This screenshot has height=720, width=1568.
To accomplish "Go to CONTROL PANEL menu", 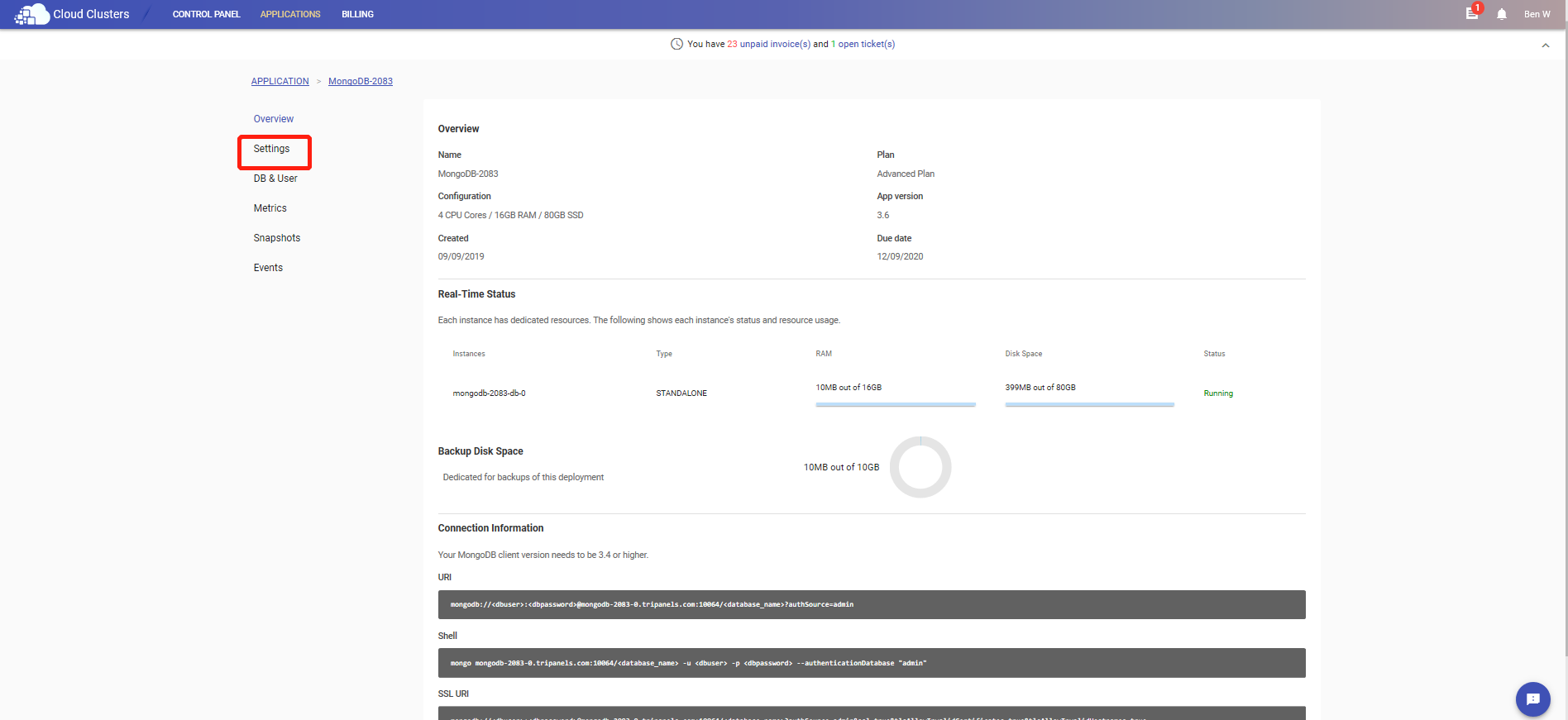I will [x=206, y=14].
